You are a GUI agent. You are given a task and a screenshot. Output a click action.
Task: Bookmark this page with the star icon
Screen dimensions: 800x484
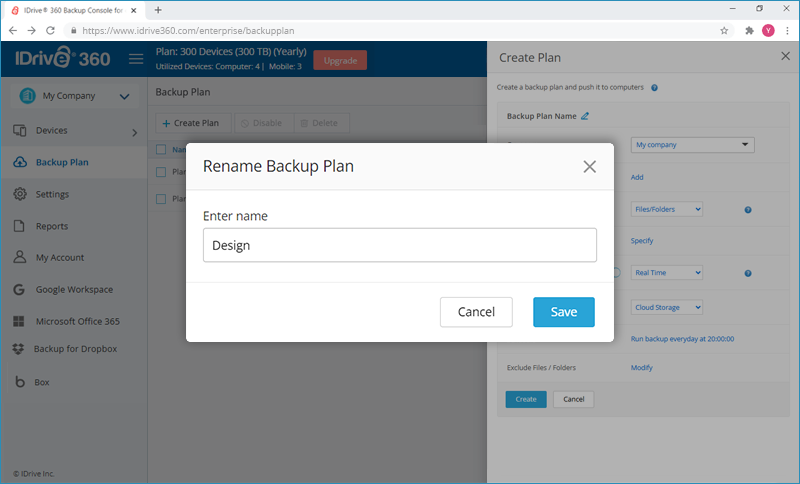pos(724,31)
